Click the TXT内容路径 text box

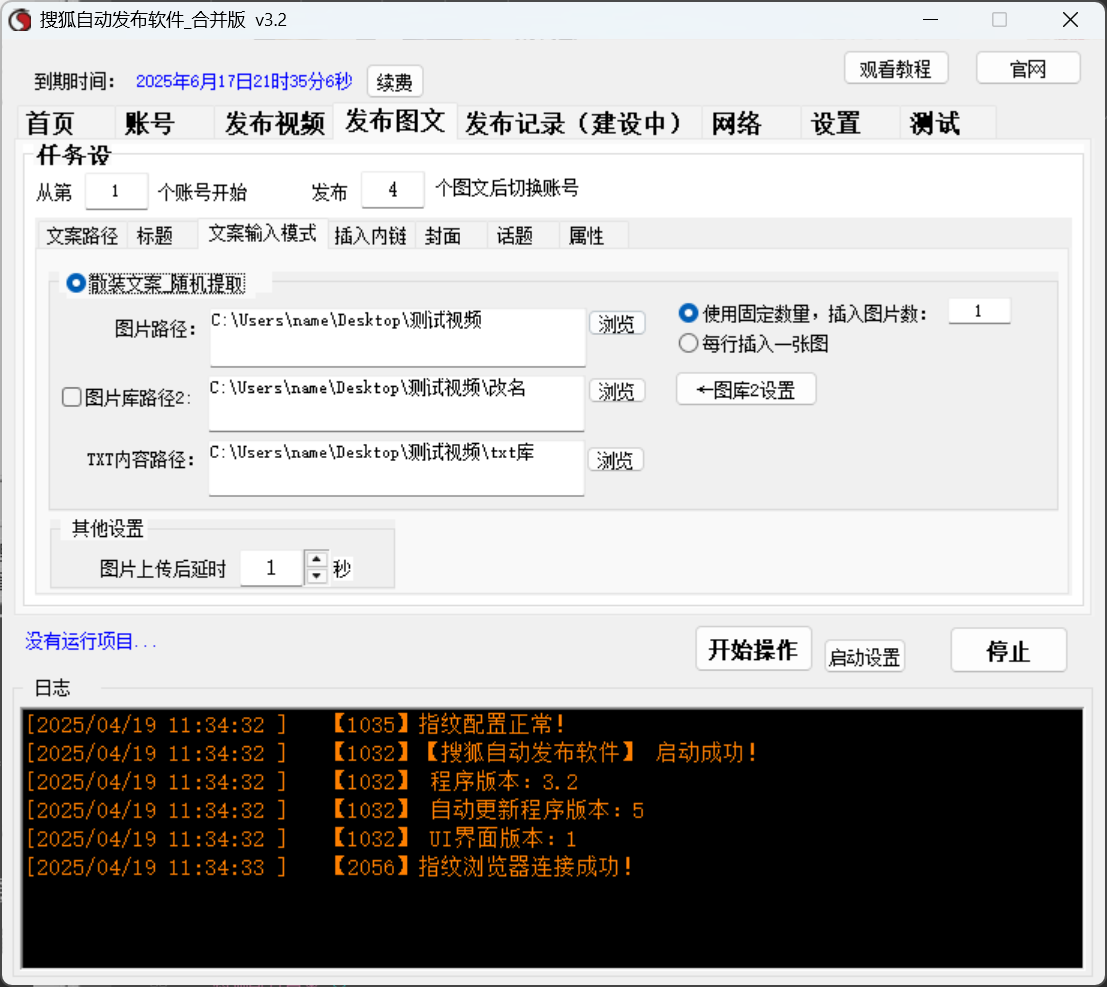[x=397, y=468]
